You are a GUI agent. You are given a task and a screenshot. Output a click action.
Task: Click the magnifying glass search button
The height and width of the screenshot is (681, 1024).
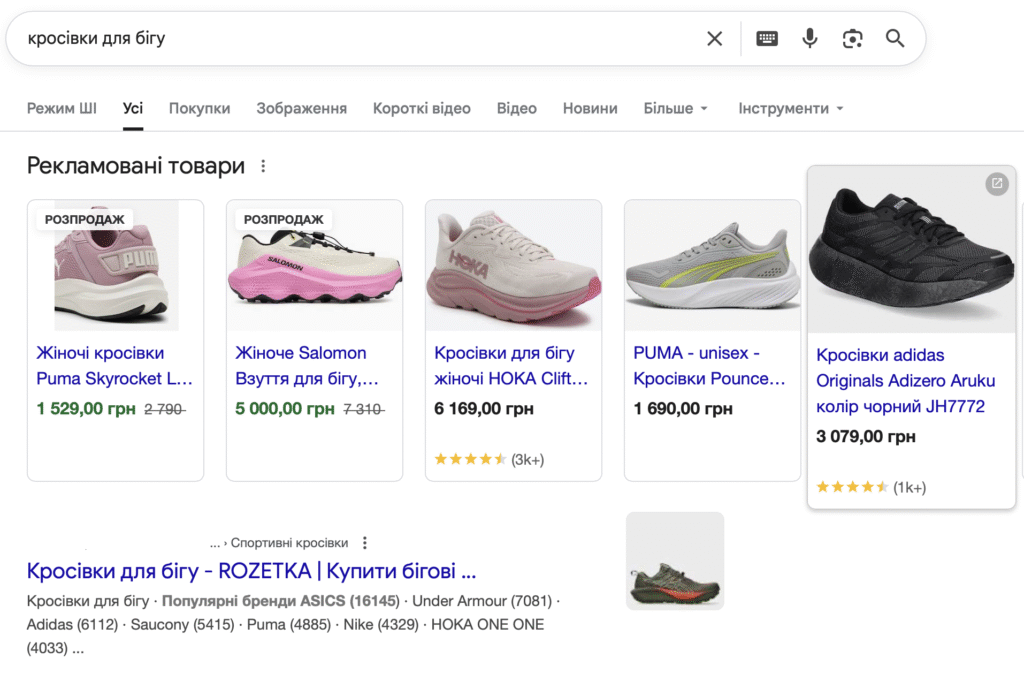[895, 39]
